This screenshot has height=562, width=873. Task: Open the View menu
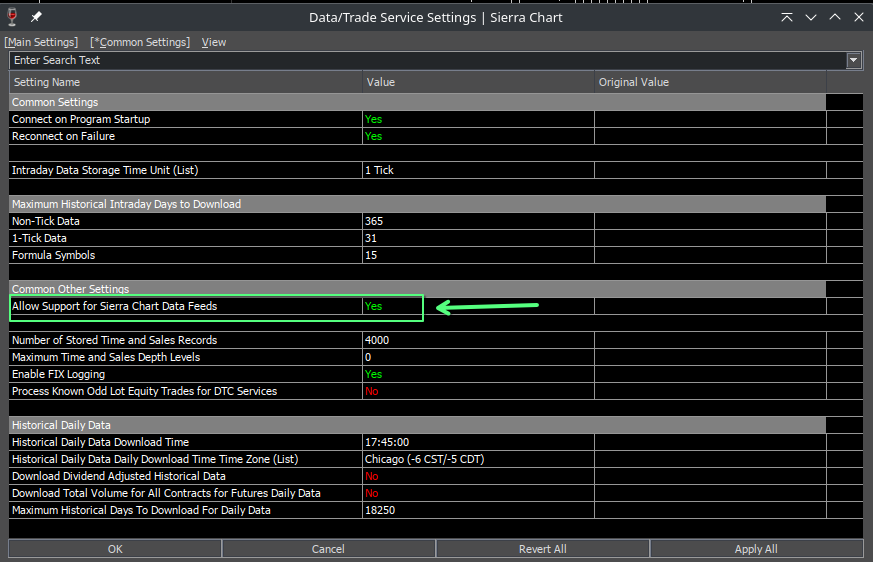(214, 42)
